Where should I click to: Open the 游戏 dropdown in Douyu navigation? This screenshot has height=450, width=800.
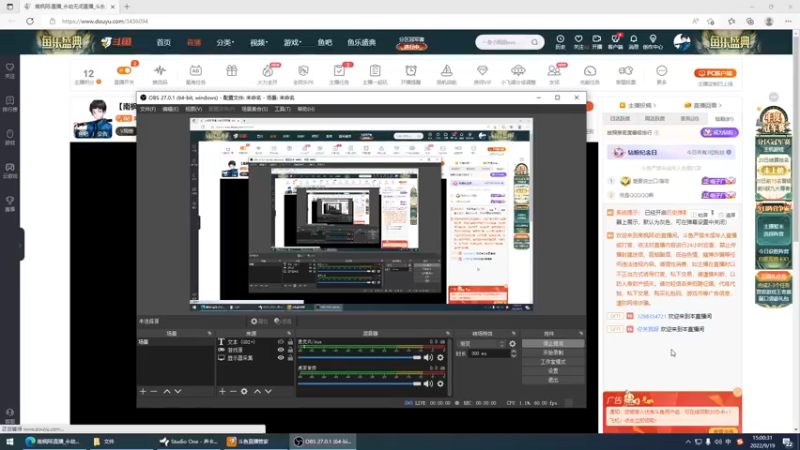click(293, 42)
